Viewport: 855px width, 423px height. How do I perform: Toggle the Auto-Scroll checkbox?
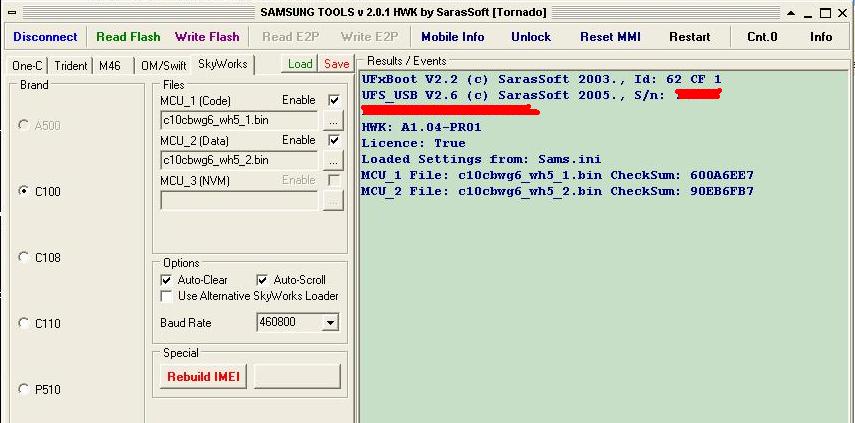[262, 280]
